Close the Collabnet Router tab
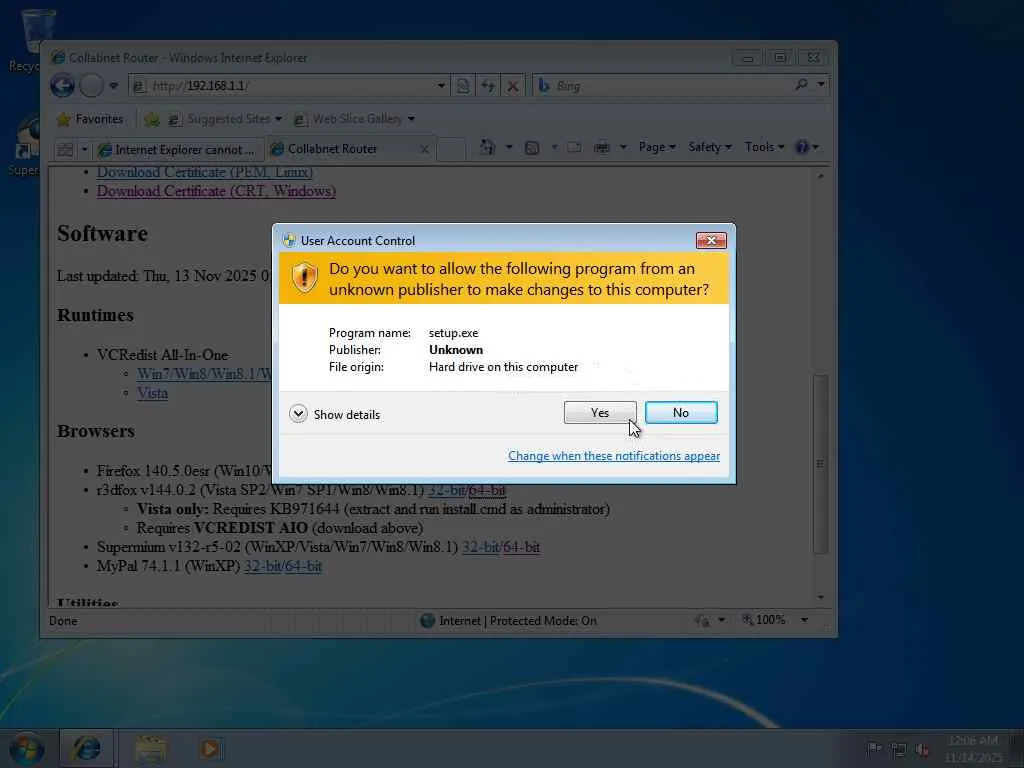This screenshot has width=1024, height=768. pos(424,150)
